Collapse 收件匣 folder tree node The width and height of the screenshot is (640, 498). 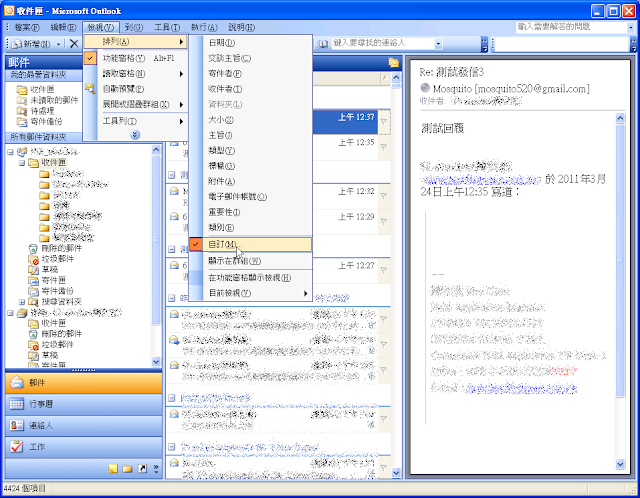tap(22, 162)
